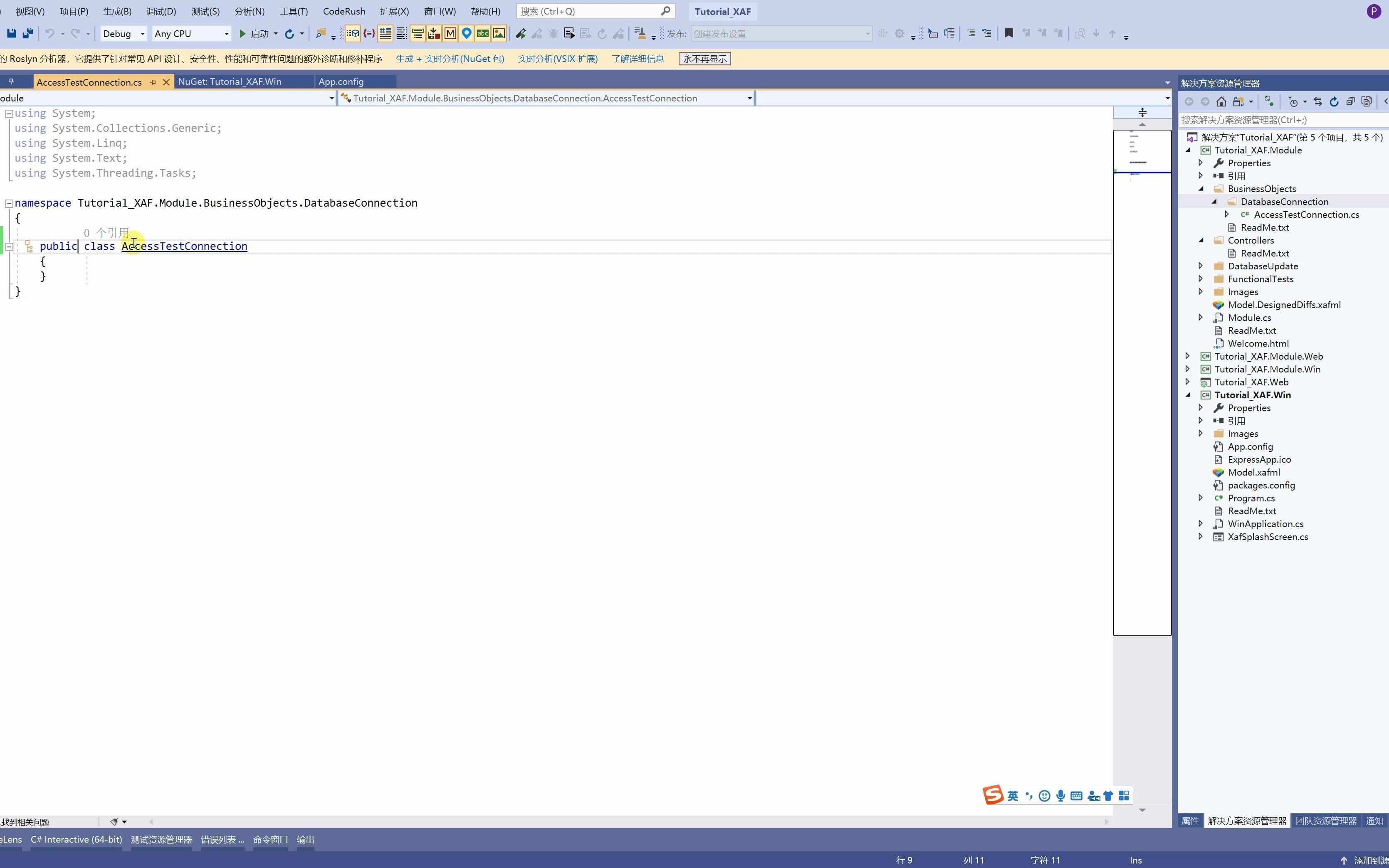1389x868 pixels.
Task: Click the 生成 + 实时分析(NuGet 包) link
Action: click(x=450, y=59)
